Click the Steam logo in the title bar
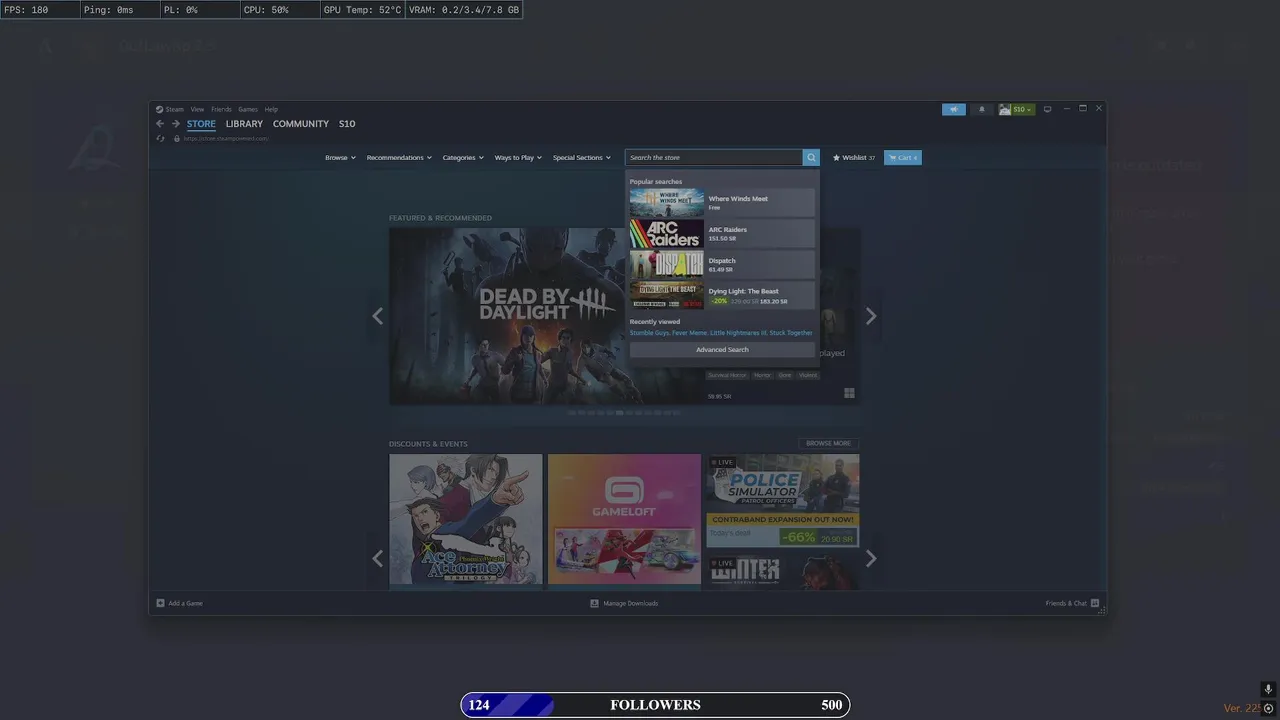Screen dimensions: 1280x720 (159, 109)
